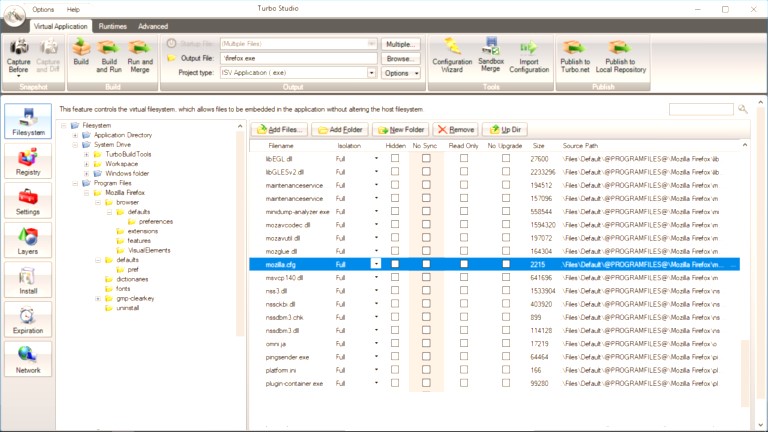Toggle No Sync checkbox for omni.ja

(426, 343)
